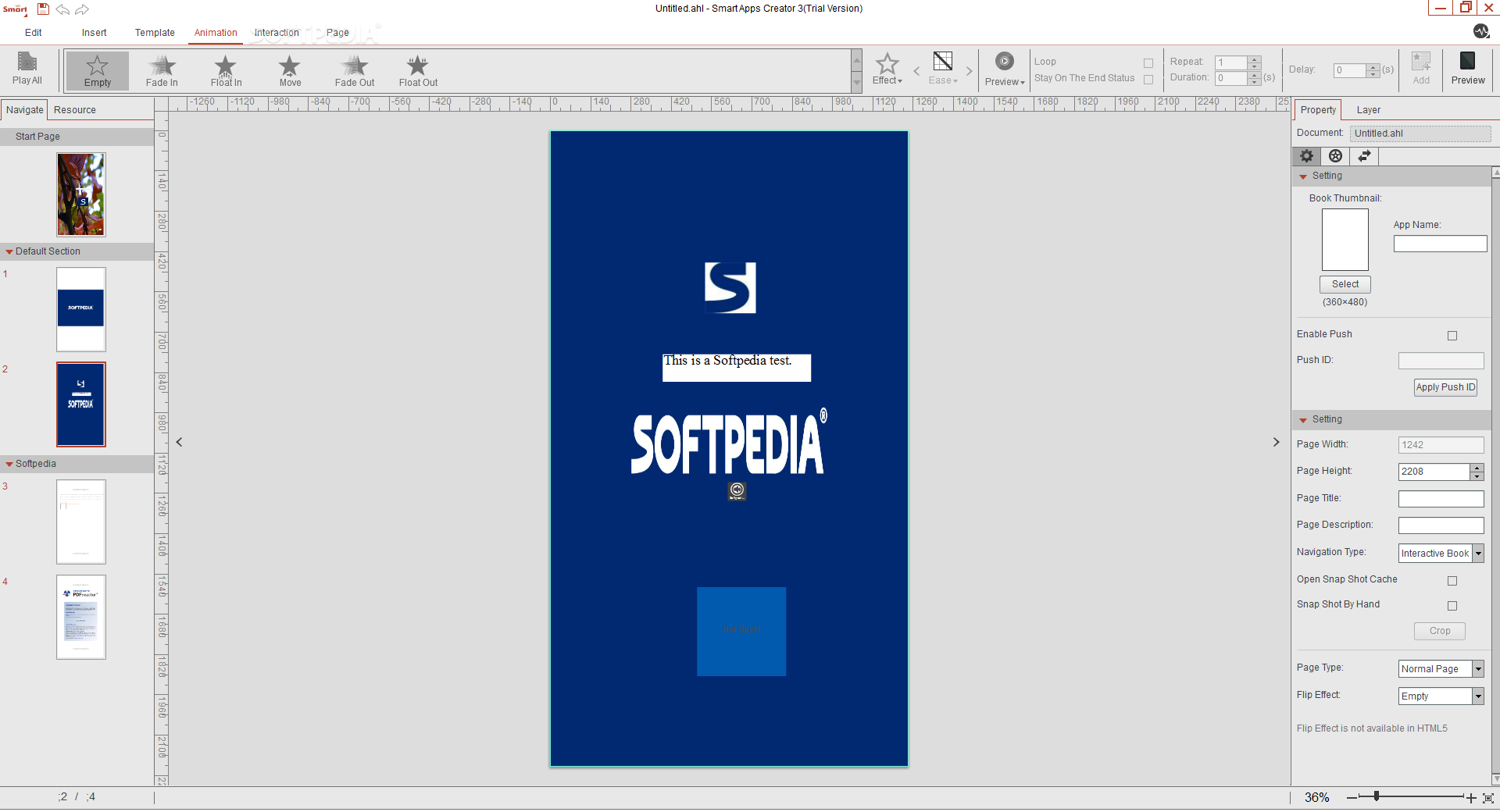Click the redo arrow
Screen dimensions: 1500x812
pos(82,9)
